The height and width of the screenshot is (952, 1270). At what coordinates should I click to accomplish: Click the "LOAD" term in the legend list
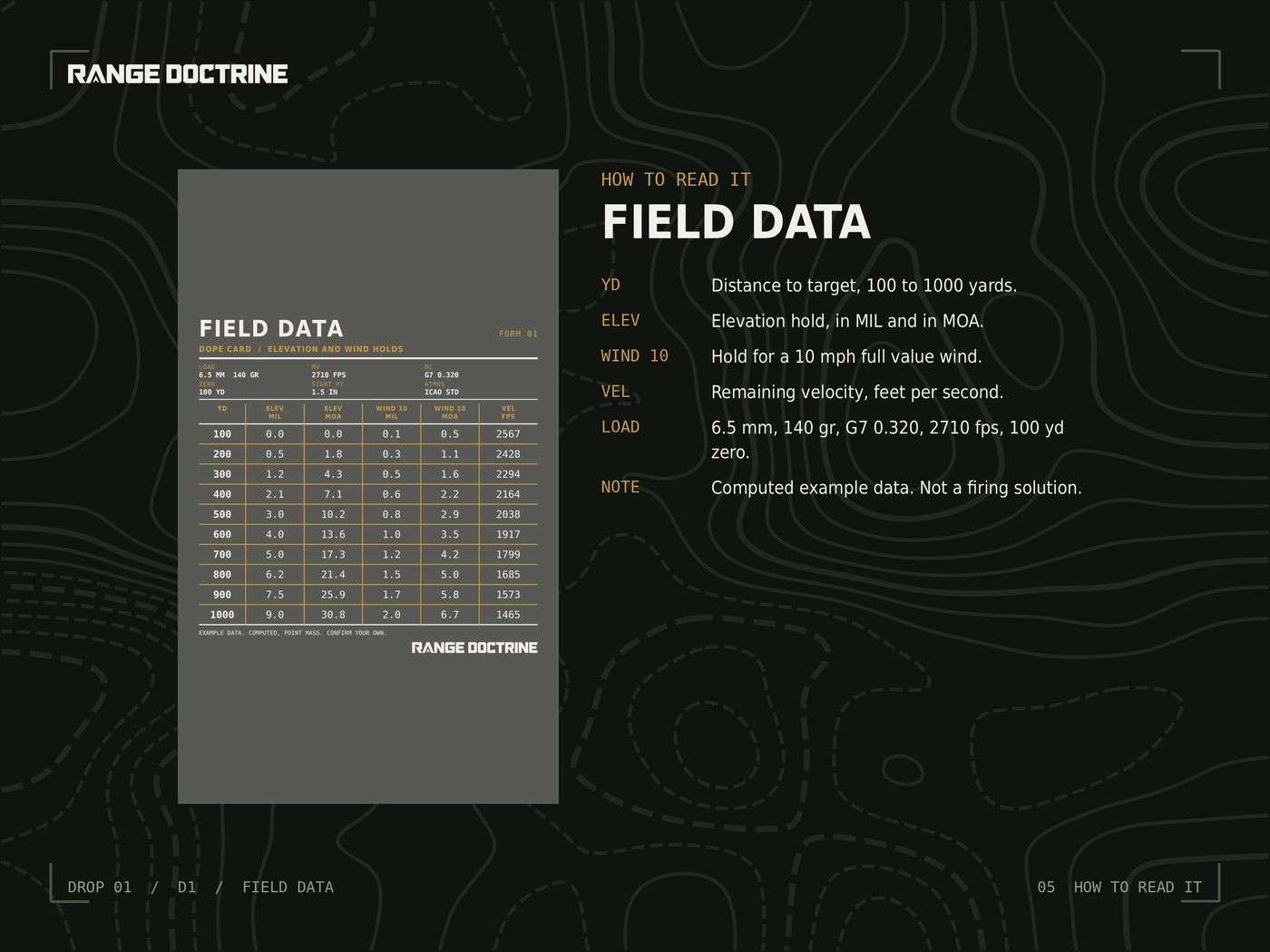point(620,427)
